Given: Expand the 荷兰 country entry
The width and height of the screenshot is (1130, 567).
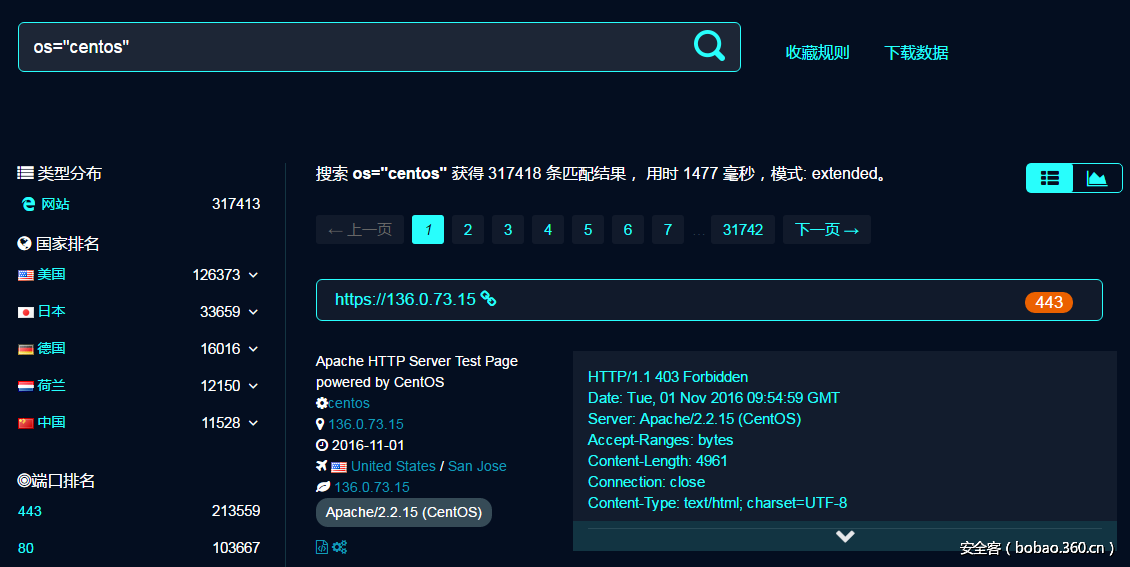Looking at the screenshot, I should (x=253, y=386).
